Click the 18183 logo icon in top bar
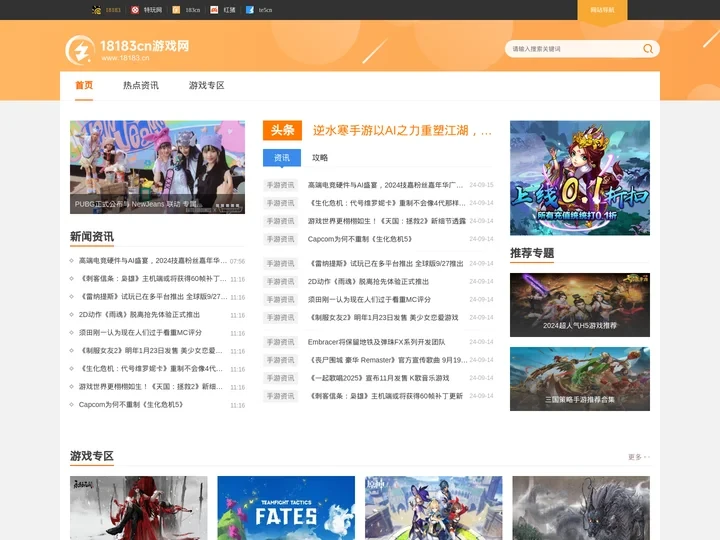The image size is (720, 540). [96, 10]
